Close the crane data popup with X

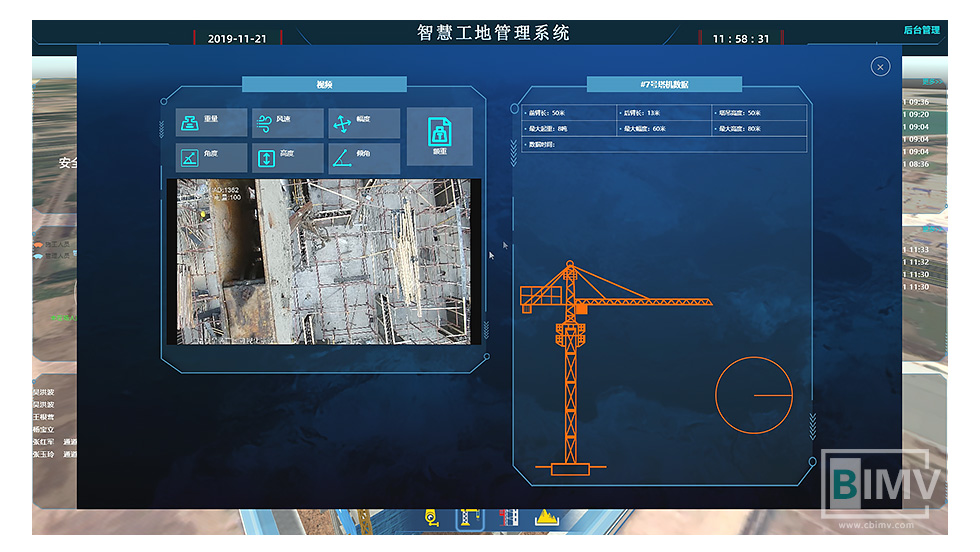880,67
